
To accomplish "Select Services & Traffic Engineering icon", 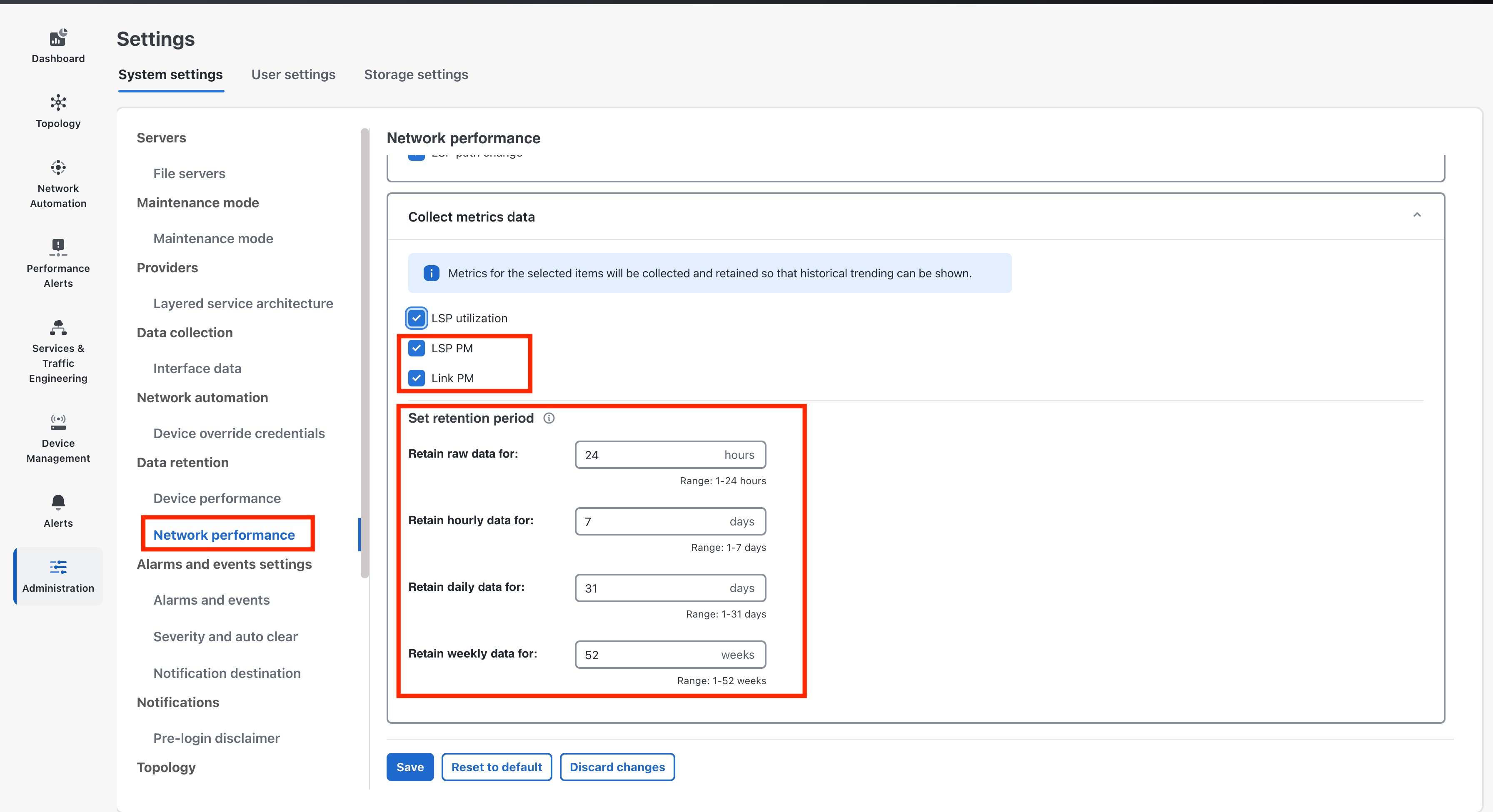I will pyautogui.click(x=58, y=327).
